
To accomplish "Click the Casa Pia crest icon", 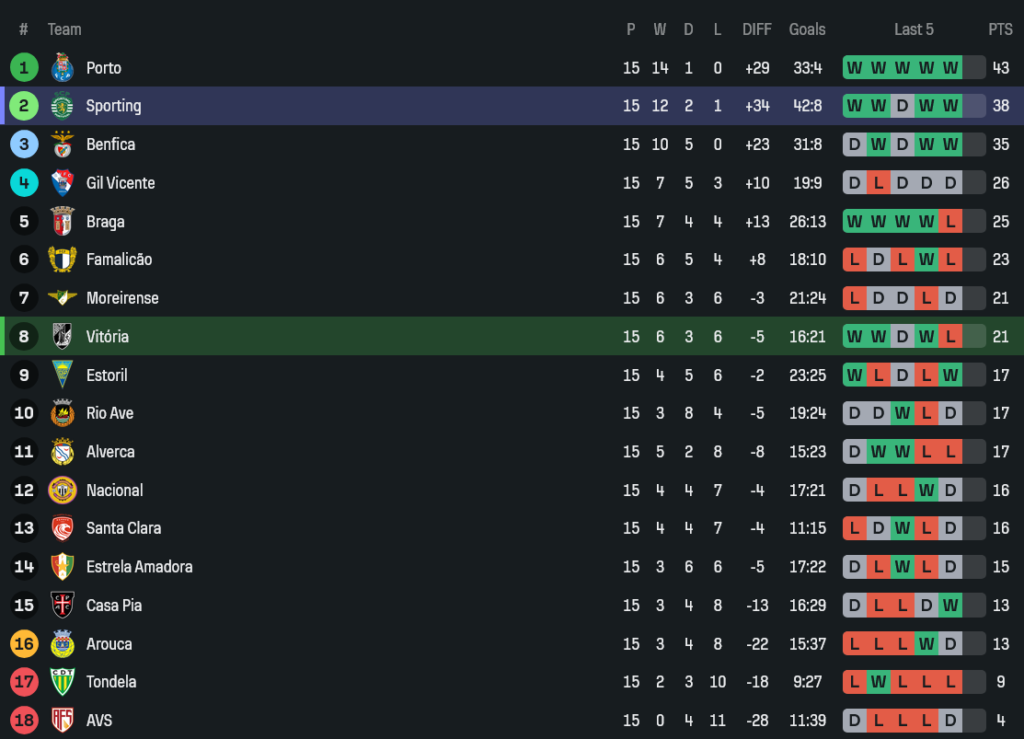I will [x=63, y=605].
